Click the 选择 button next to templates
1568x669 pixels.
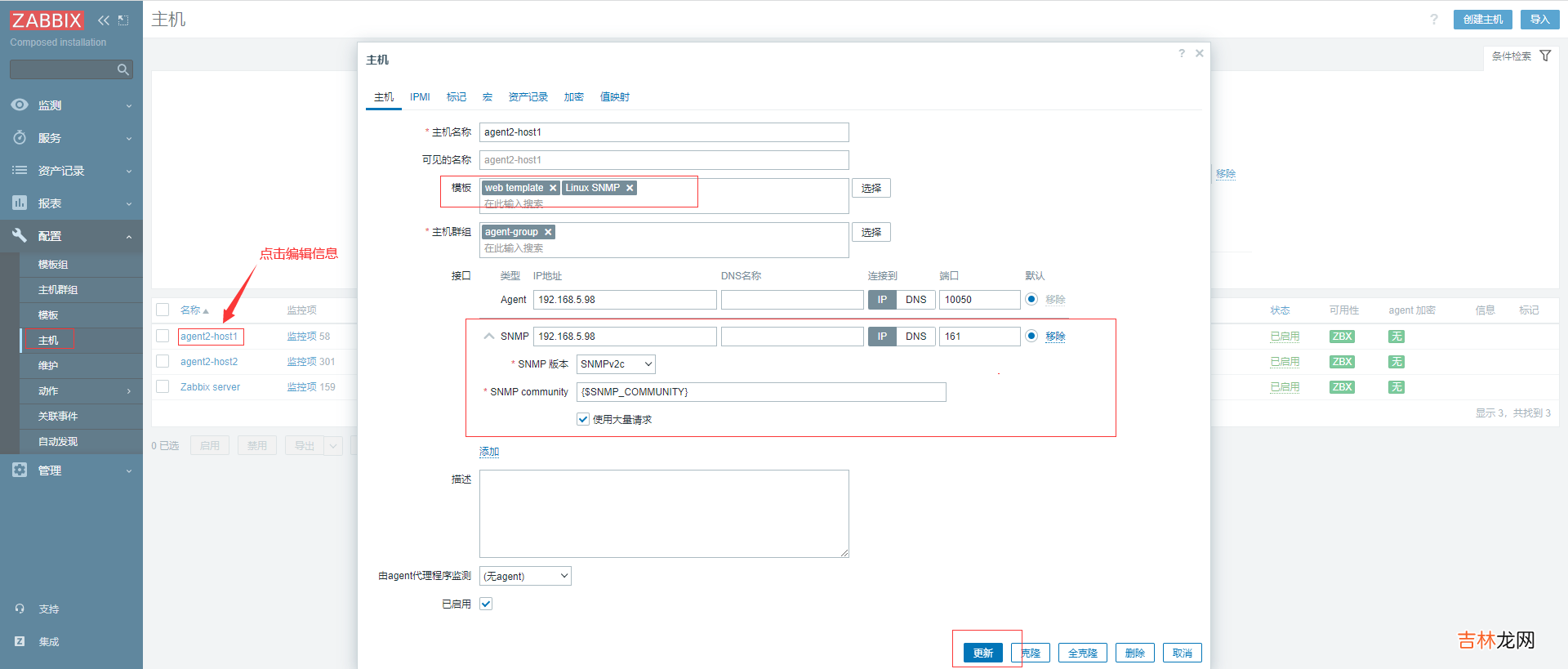[871, 188]
